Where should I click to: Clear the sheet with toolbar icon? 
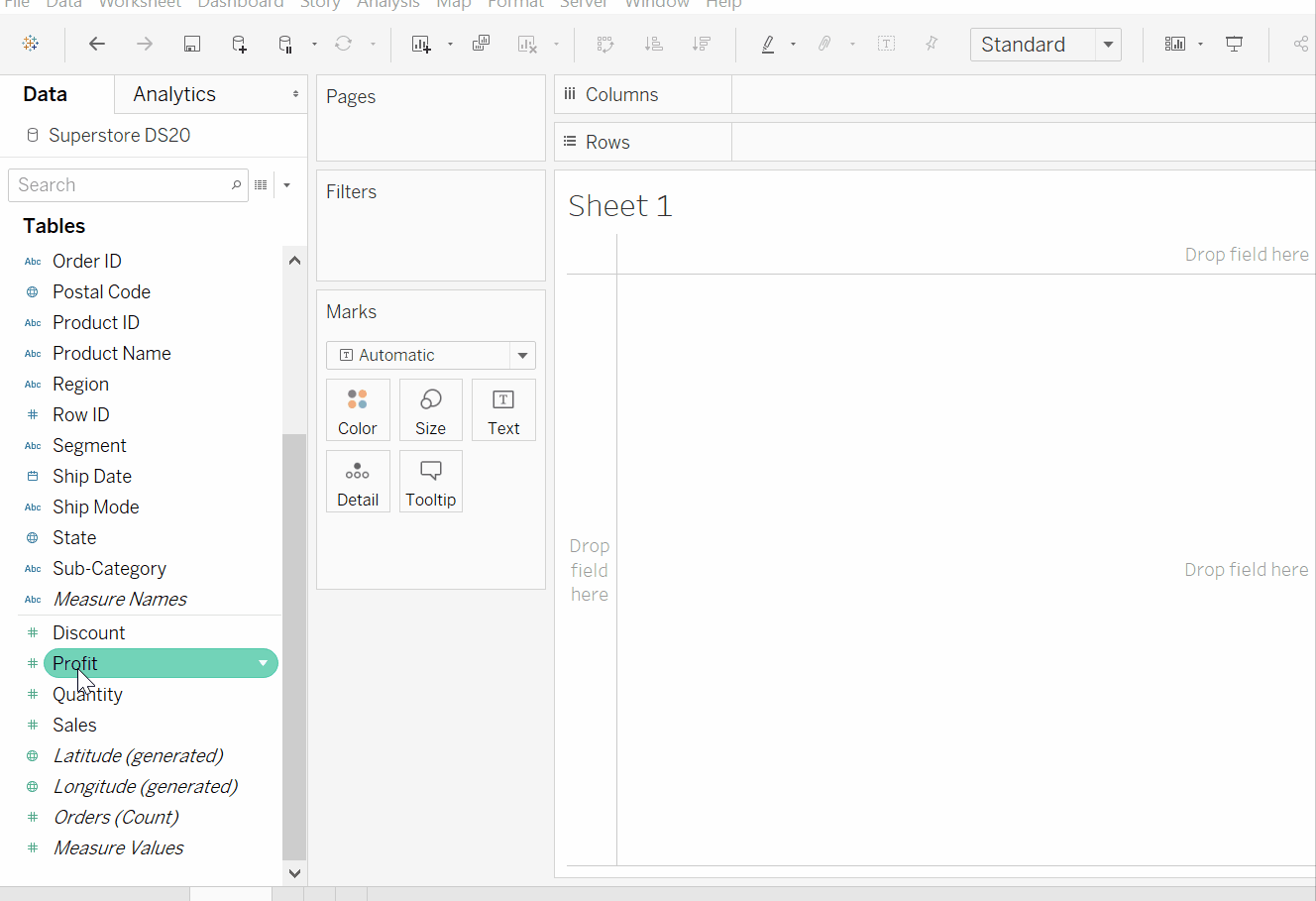[527, 44]
